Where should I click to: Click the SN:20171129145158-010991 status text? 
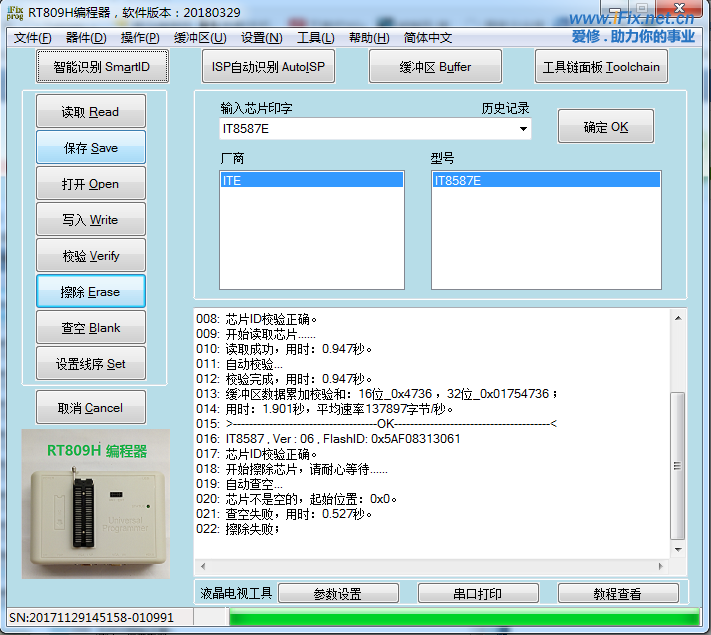click(92, 618)
